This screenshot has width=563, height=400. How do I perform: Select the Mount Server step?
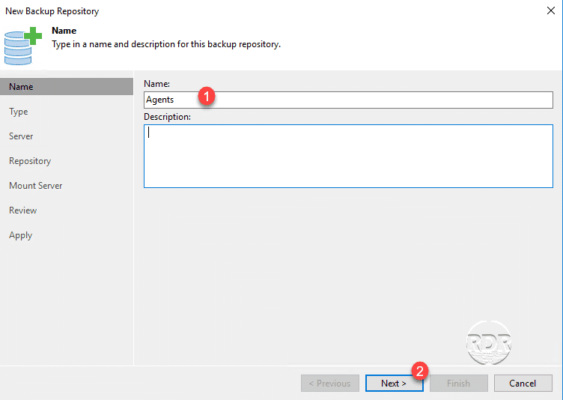click(36, 186)
